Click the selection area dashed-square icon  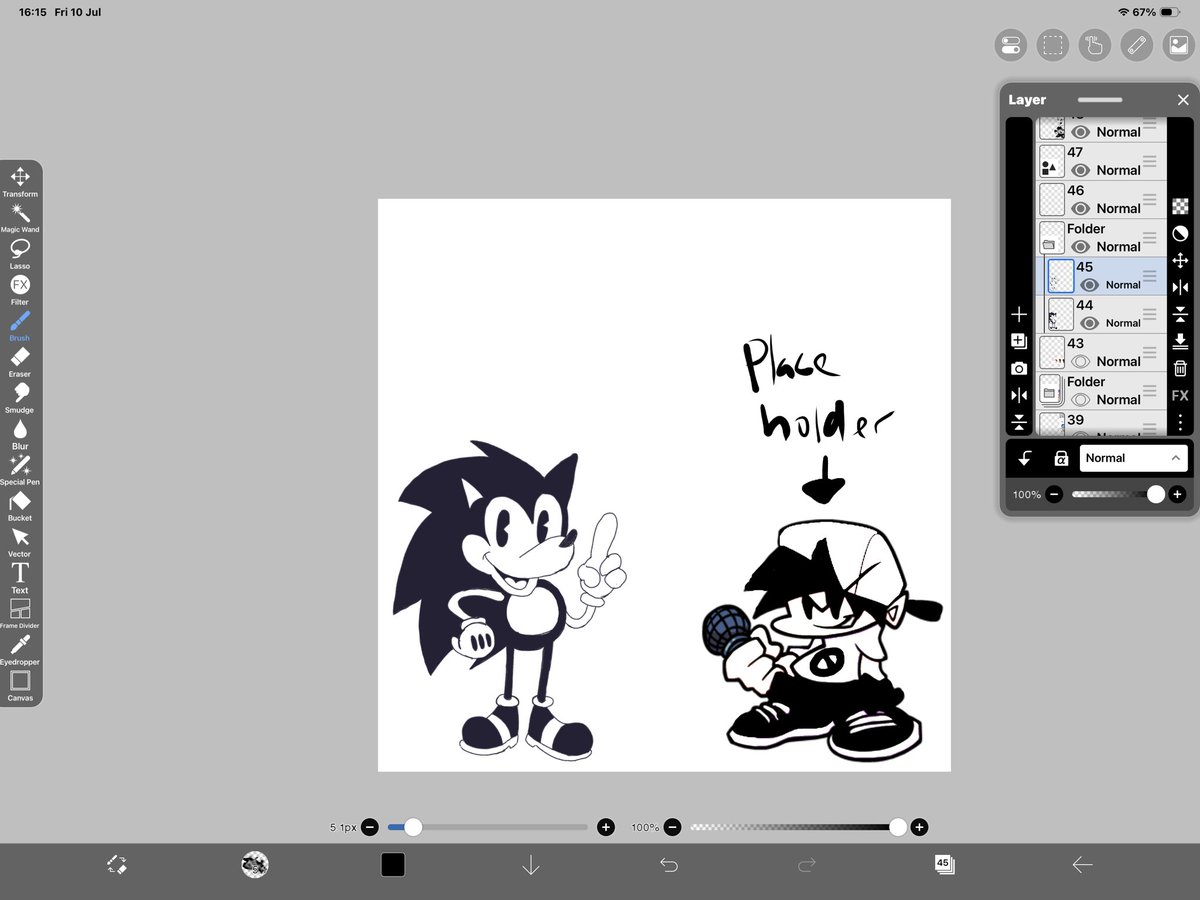1052,45
